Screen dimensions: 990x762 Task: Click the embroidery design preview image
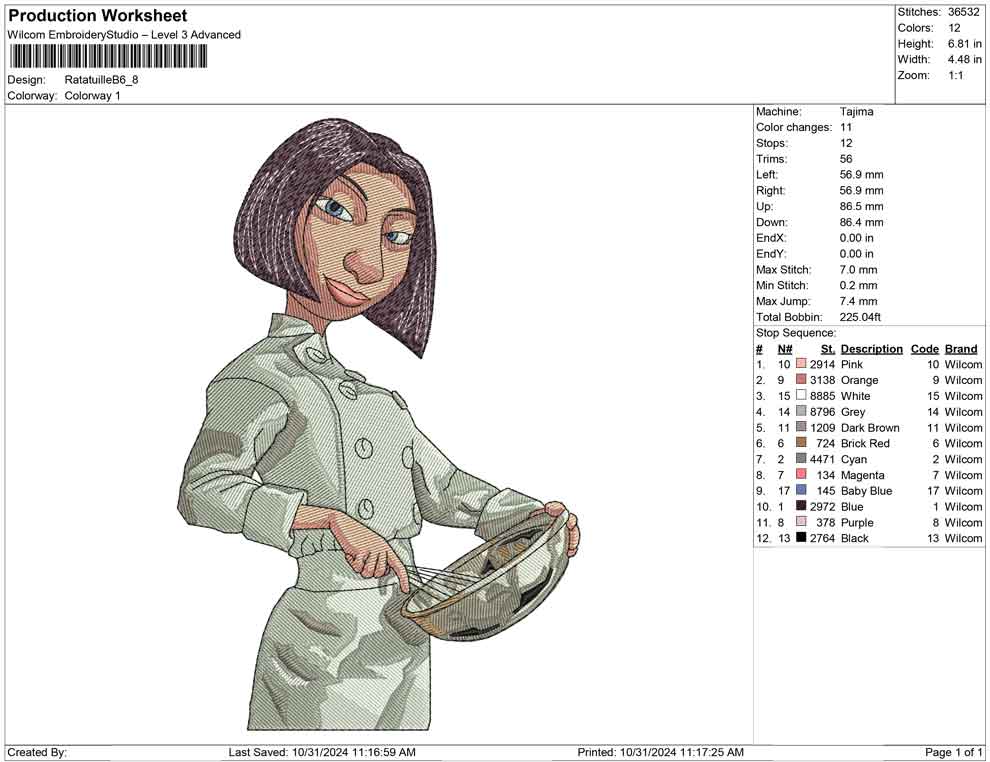pyautogui.click(x=378, y=424)
